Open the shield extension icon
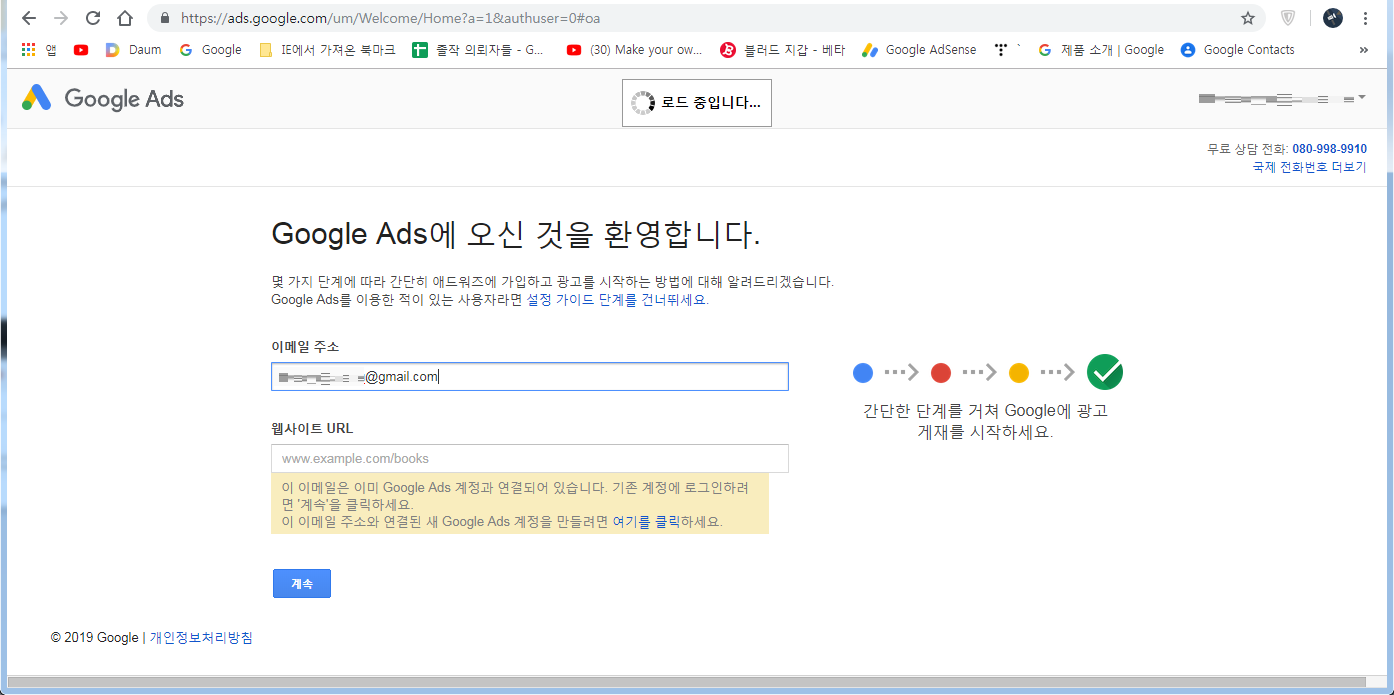Screen dimensions: 1394x695 [x=1289, y=18]
